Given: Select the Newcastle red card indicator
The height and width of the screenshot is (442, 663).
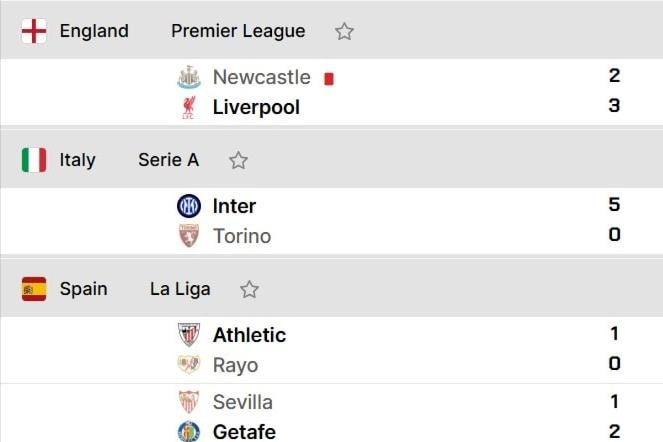Looking at the screenshot, I should tap(329, 79).
